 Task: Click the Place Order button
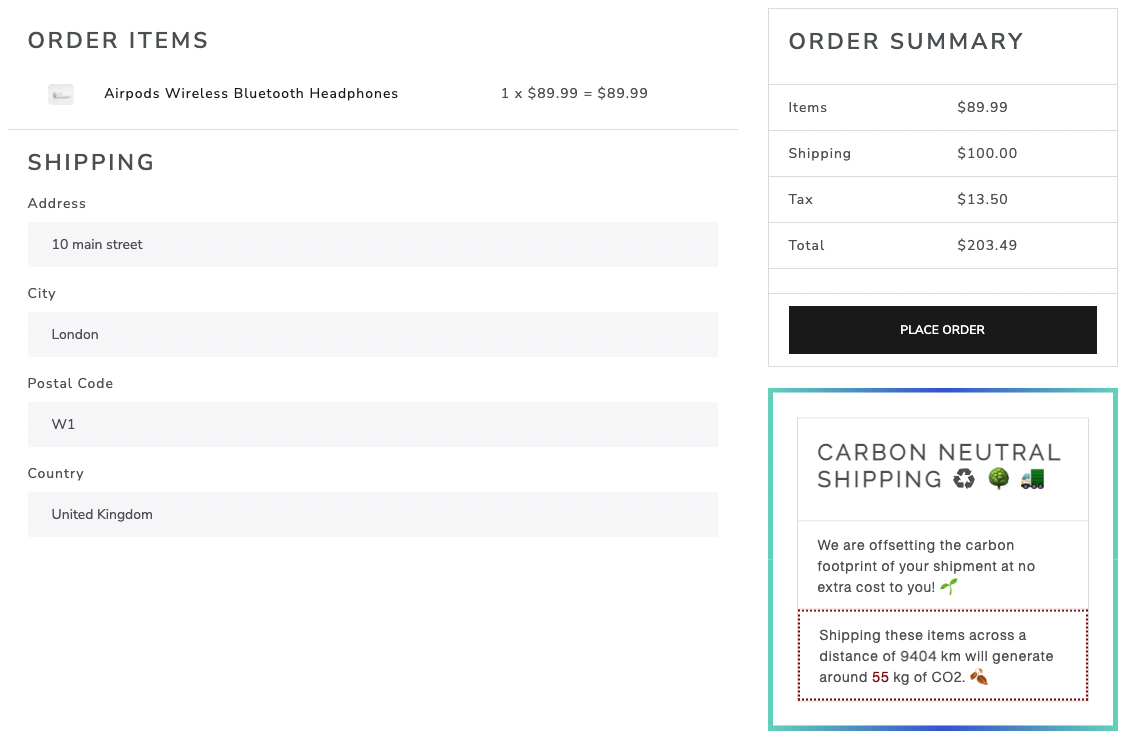pos(942,329)
